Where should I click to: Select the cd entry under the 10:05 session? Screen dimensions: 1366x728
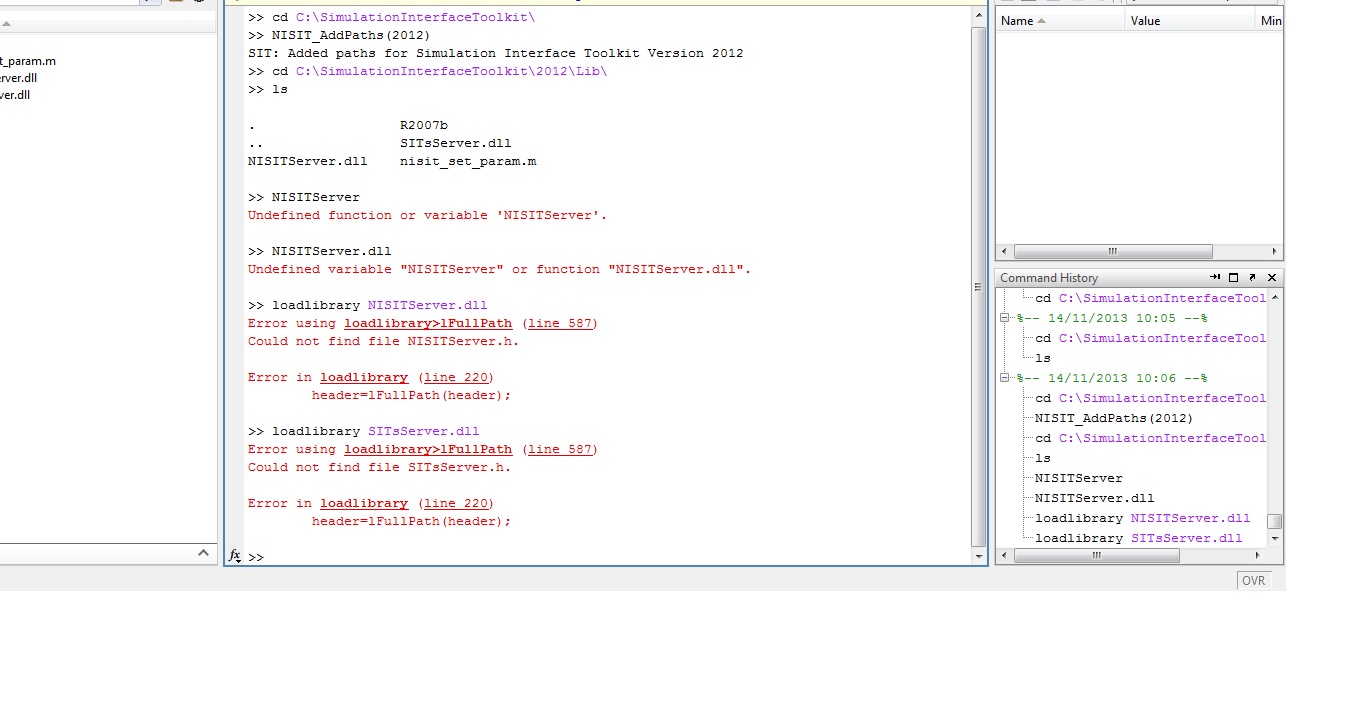point(1150,338)
